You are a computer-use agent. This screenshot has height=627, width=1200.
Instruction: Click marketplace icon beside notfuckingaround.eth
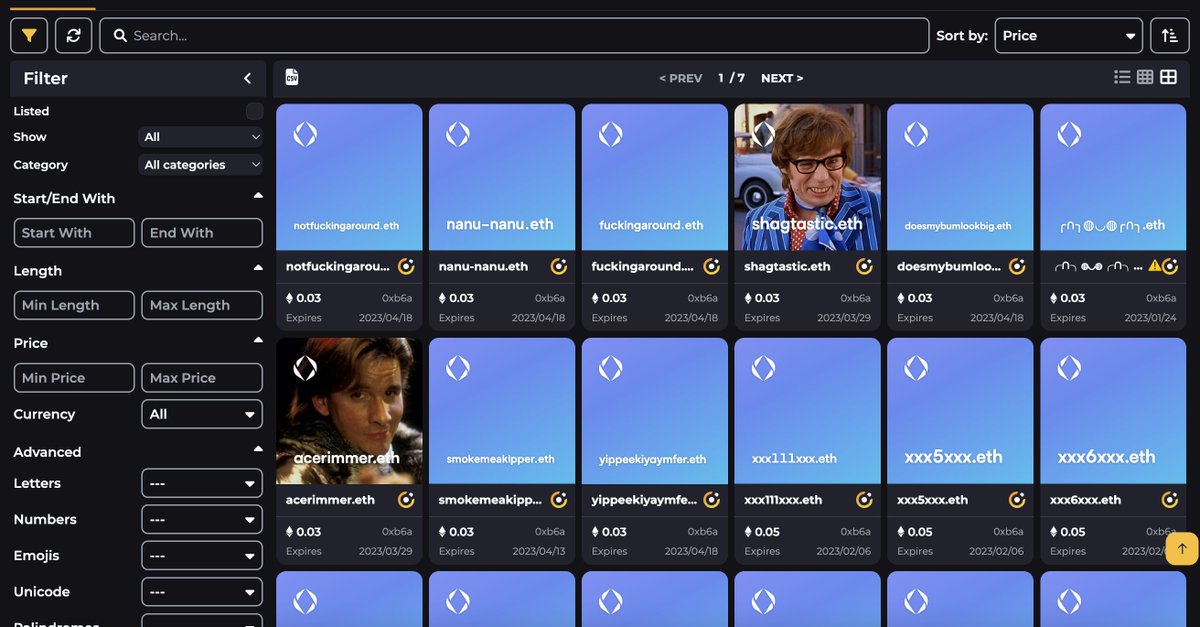point(406,266)
